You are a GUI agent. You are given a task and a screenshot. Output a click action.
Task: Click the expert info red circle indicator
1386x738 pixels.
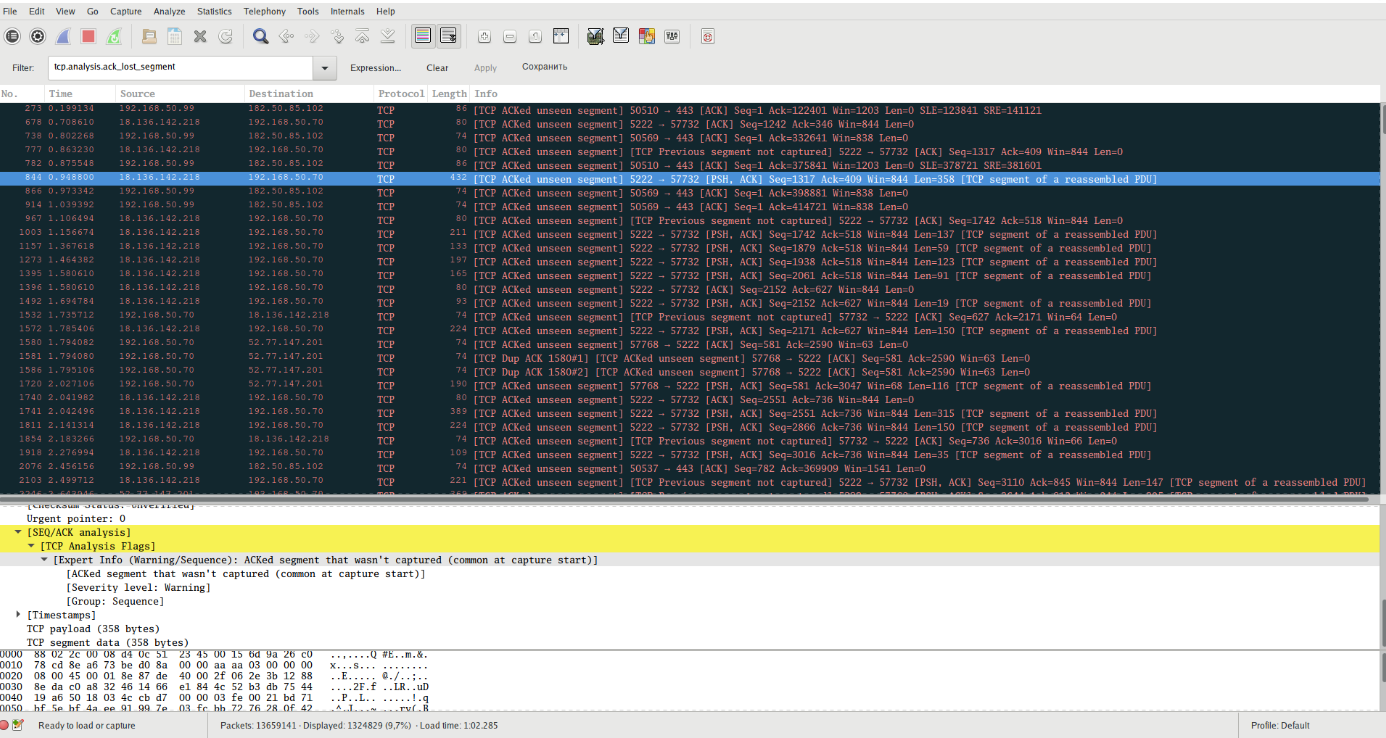6,725
